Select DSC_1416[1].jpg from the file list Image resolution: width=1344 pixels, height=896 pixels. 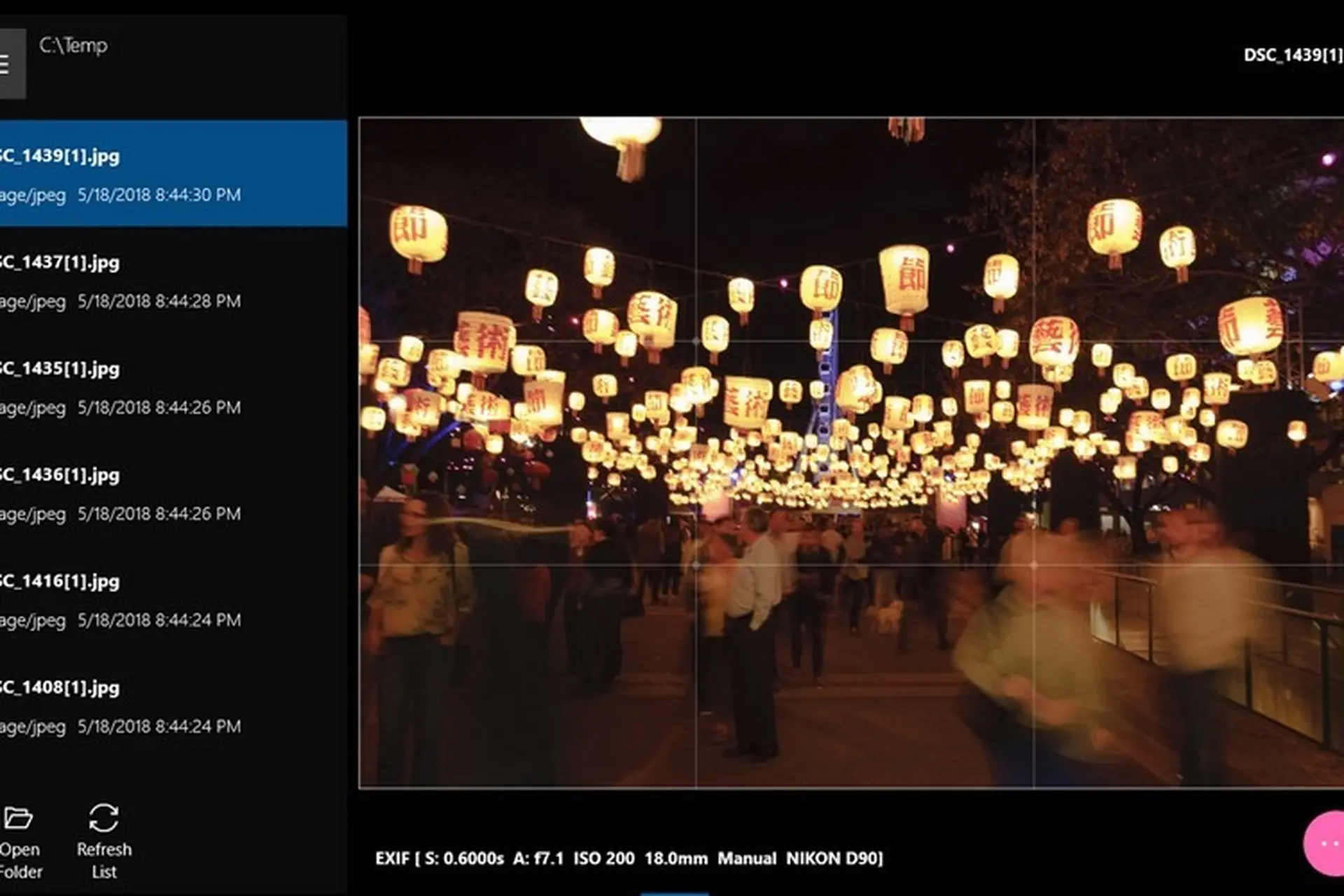[105, 599]
